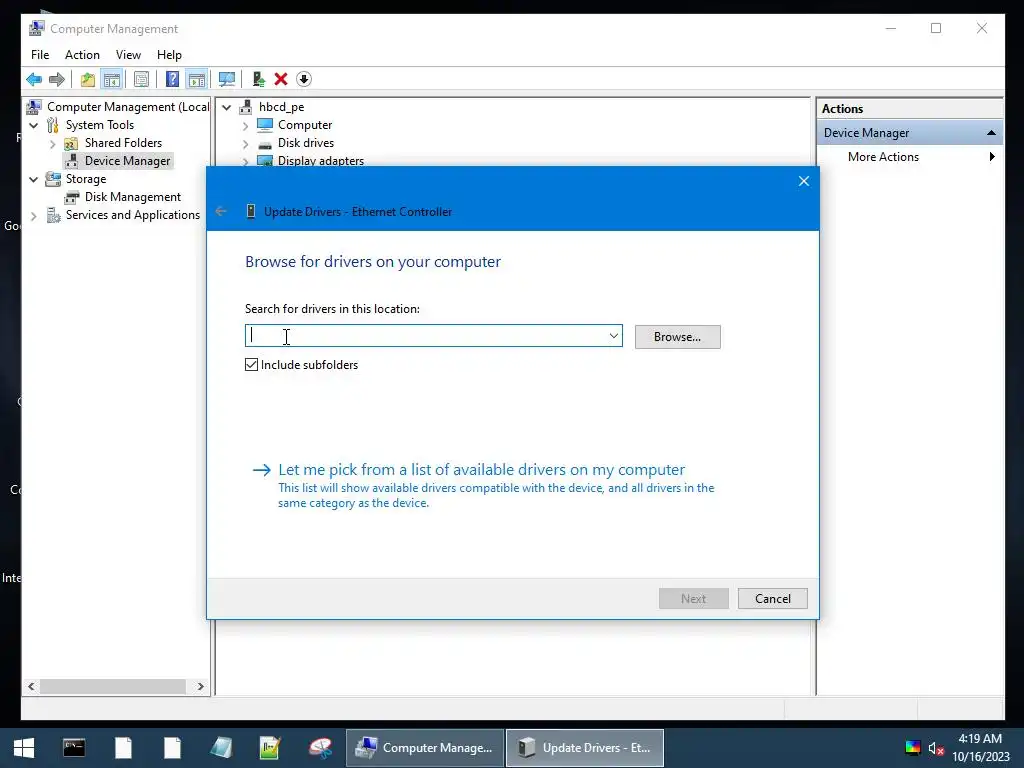Click the red X Uninstall device icon
The width and height of the screenshot is (1024, 768).
281,80
